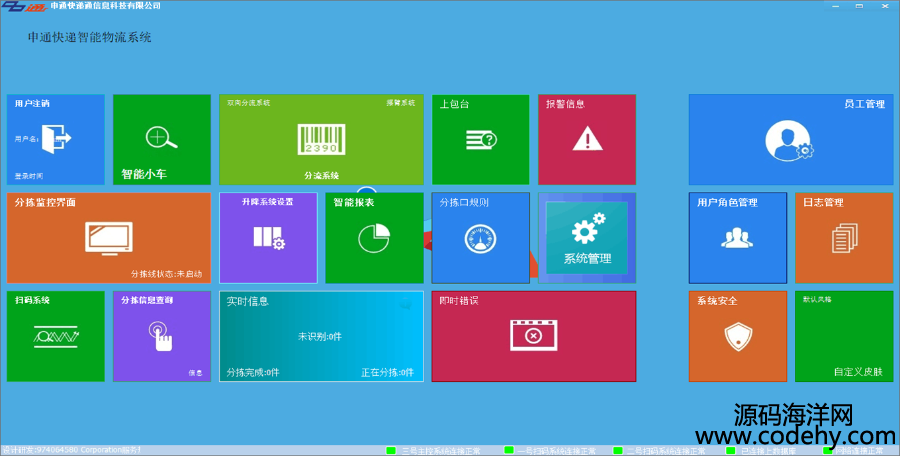The image size is (900, 456).
Task: Open the 报警信息 warning triangle tile
Action: point(587,140)
